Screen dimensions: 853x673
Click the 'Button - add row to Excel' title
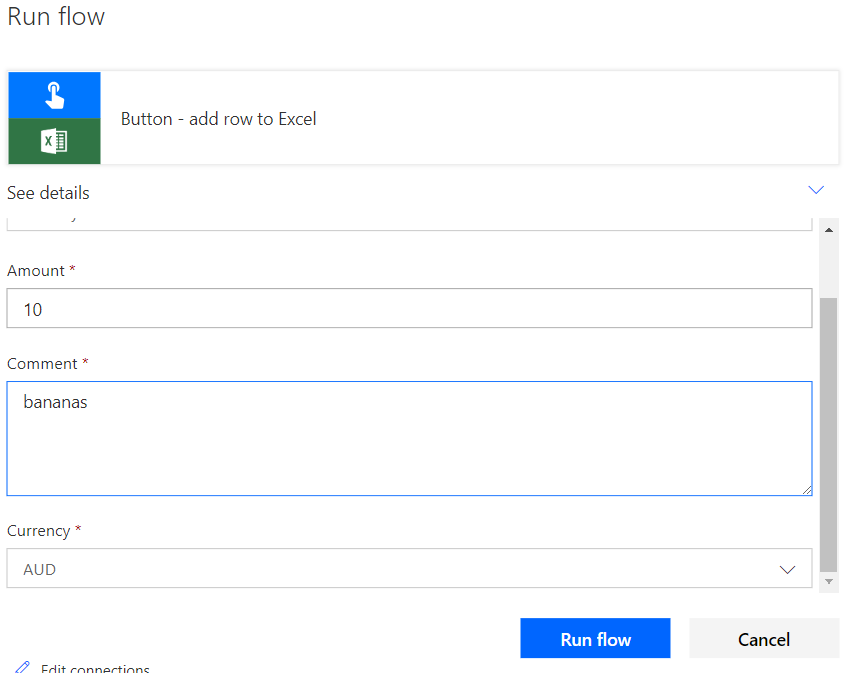[218, 119]
